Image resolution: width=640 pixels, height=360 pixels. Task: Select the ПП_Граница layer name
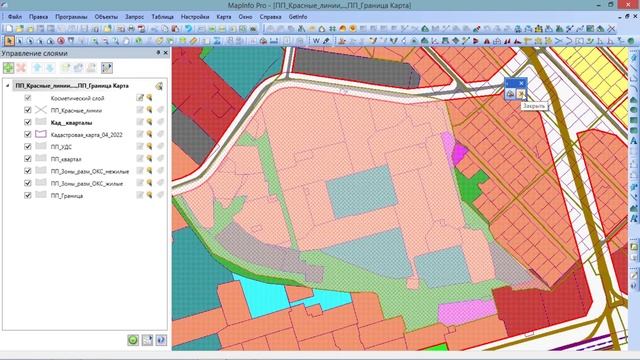coord(67,196)
